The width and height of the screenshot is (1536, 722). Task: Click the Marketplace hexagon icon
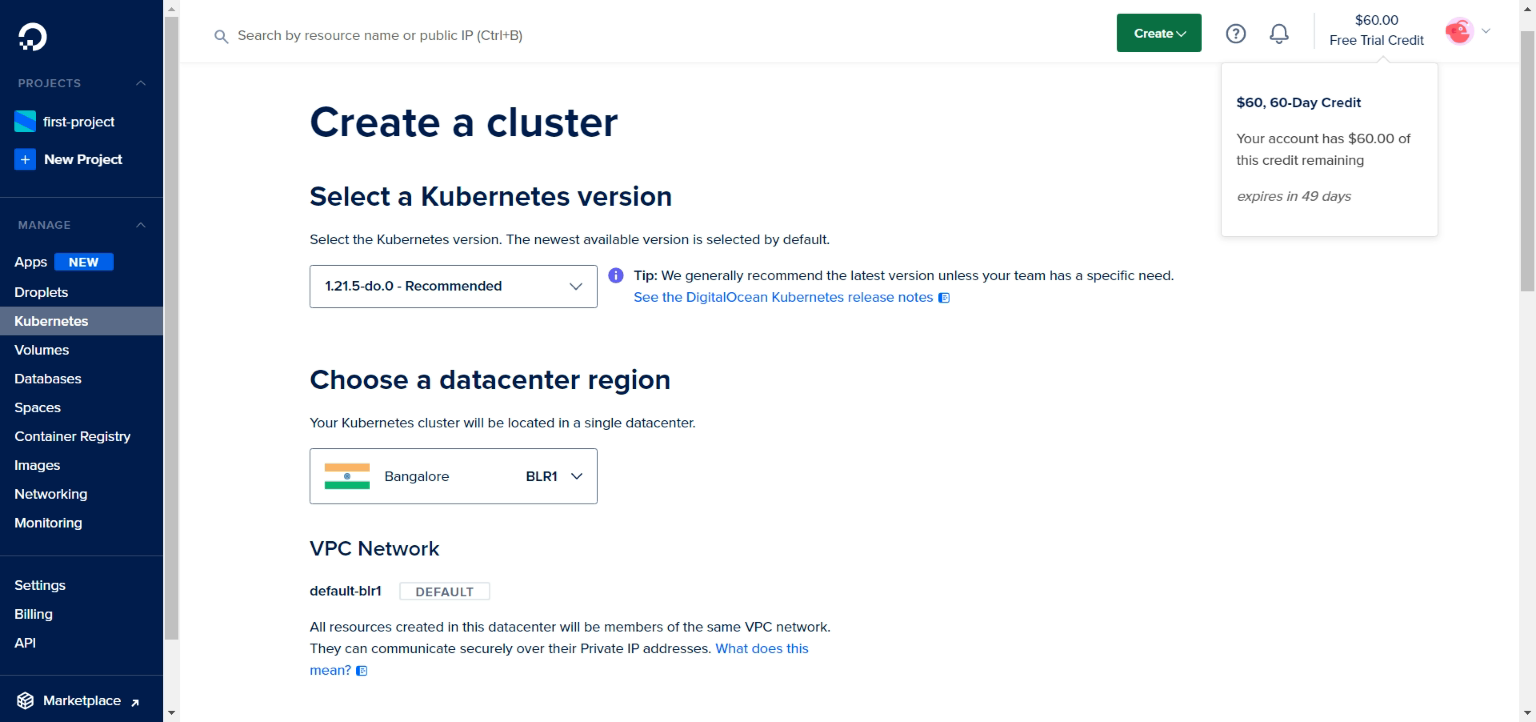25,701
